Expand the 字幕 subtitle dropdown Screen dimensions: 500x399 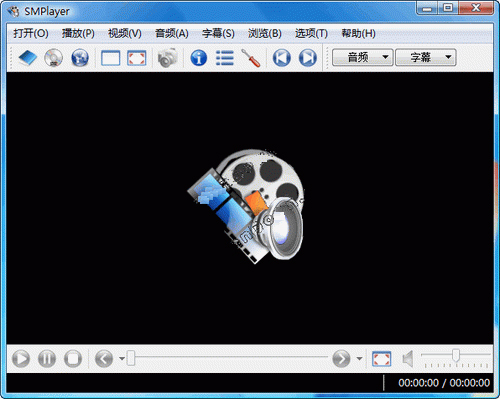tap(426, 57)
